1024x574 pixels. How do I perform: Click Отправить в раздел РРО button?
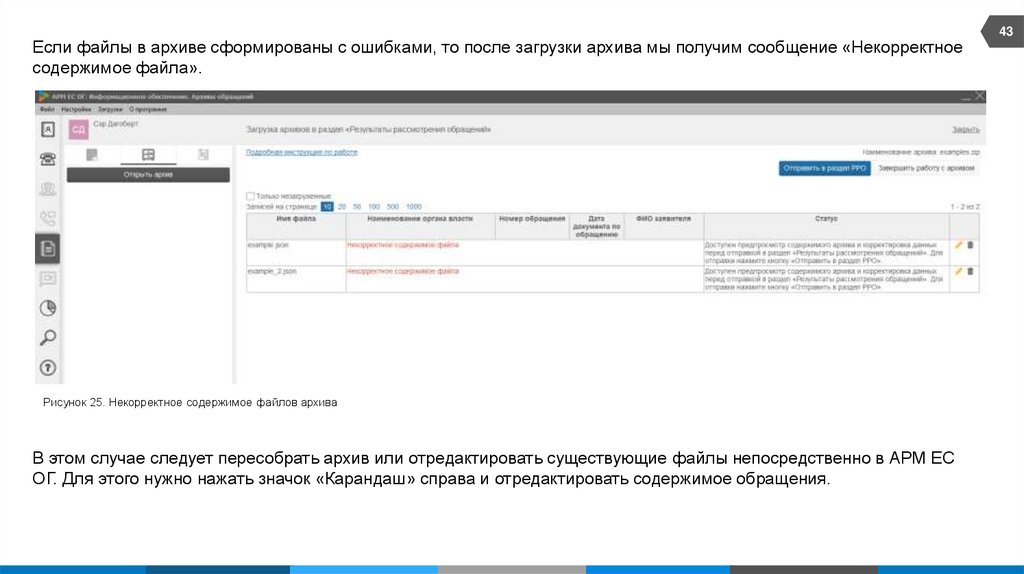[824, 168]
